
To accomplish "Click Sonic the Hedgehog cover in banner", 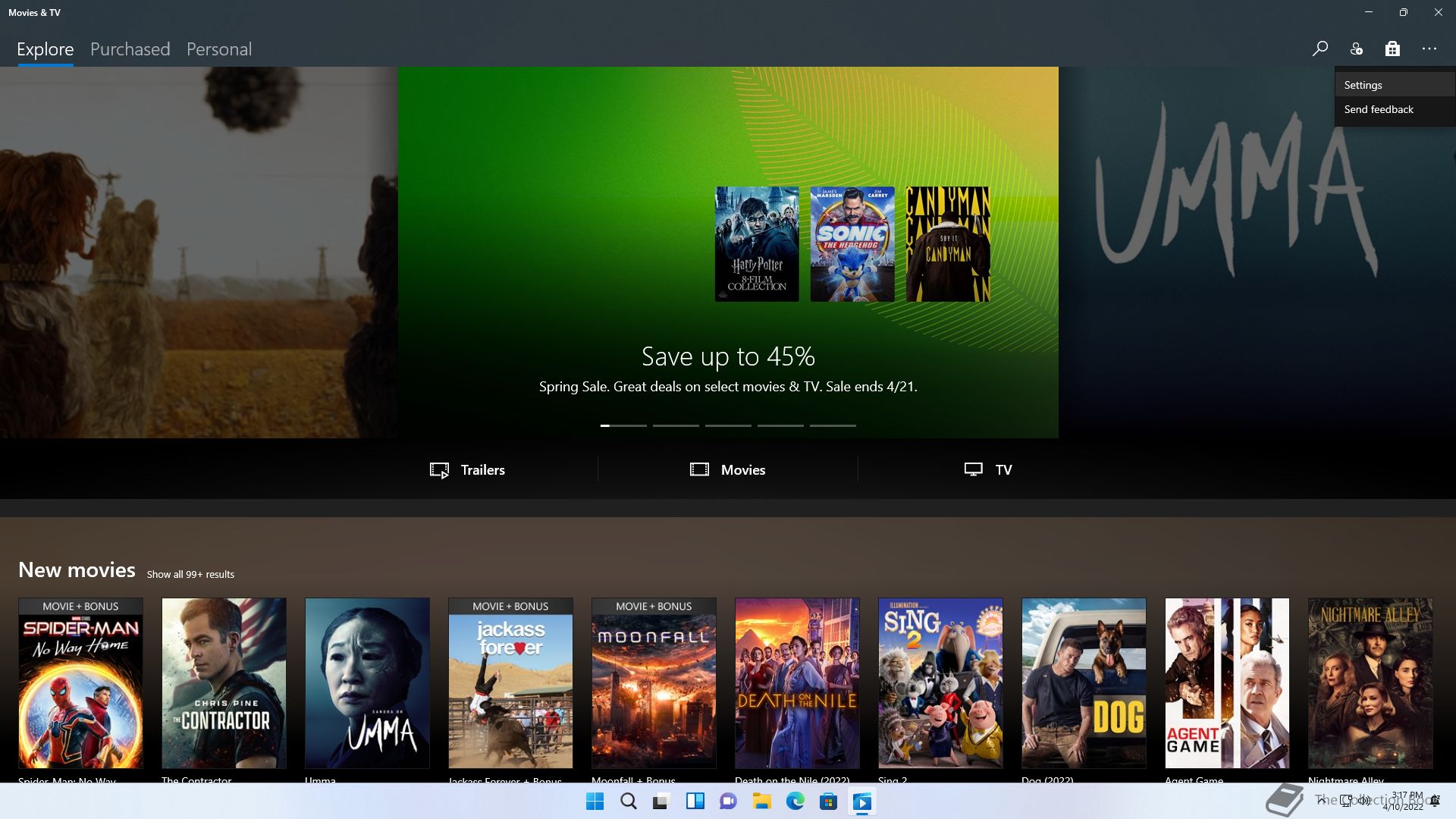I will (x=852, y=244).
